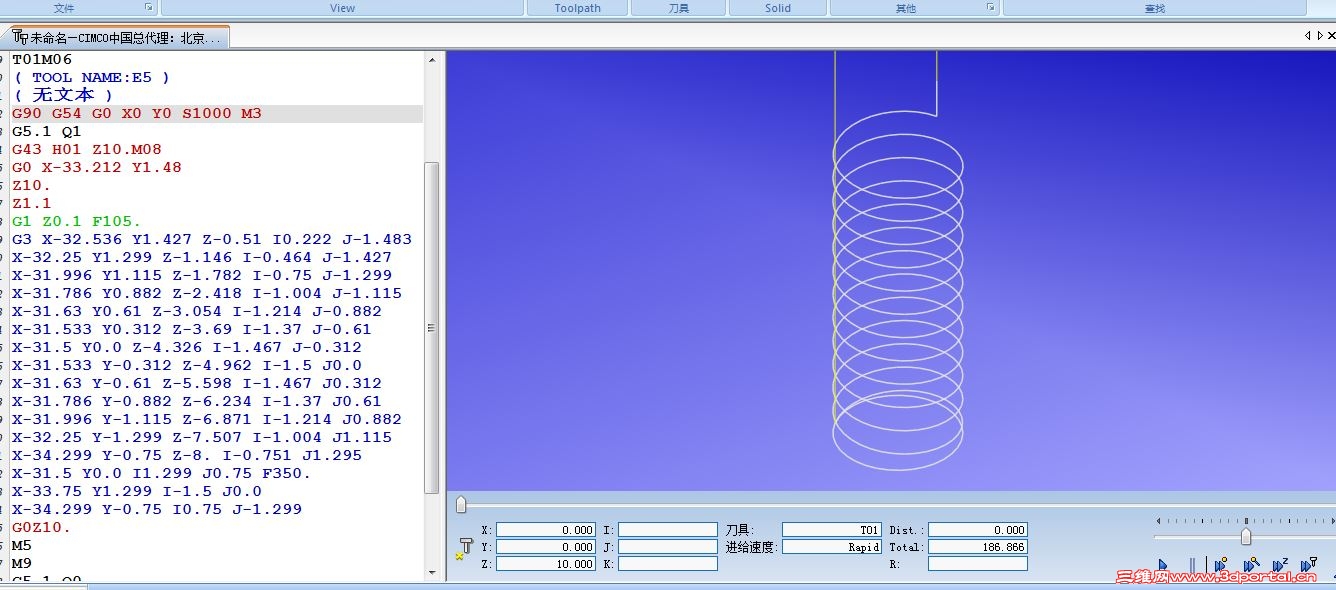Pause the backplot simulation
Viewport: 1336px width, 590px height.
coord(1192,566)
